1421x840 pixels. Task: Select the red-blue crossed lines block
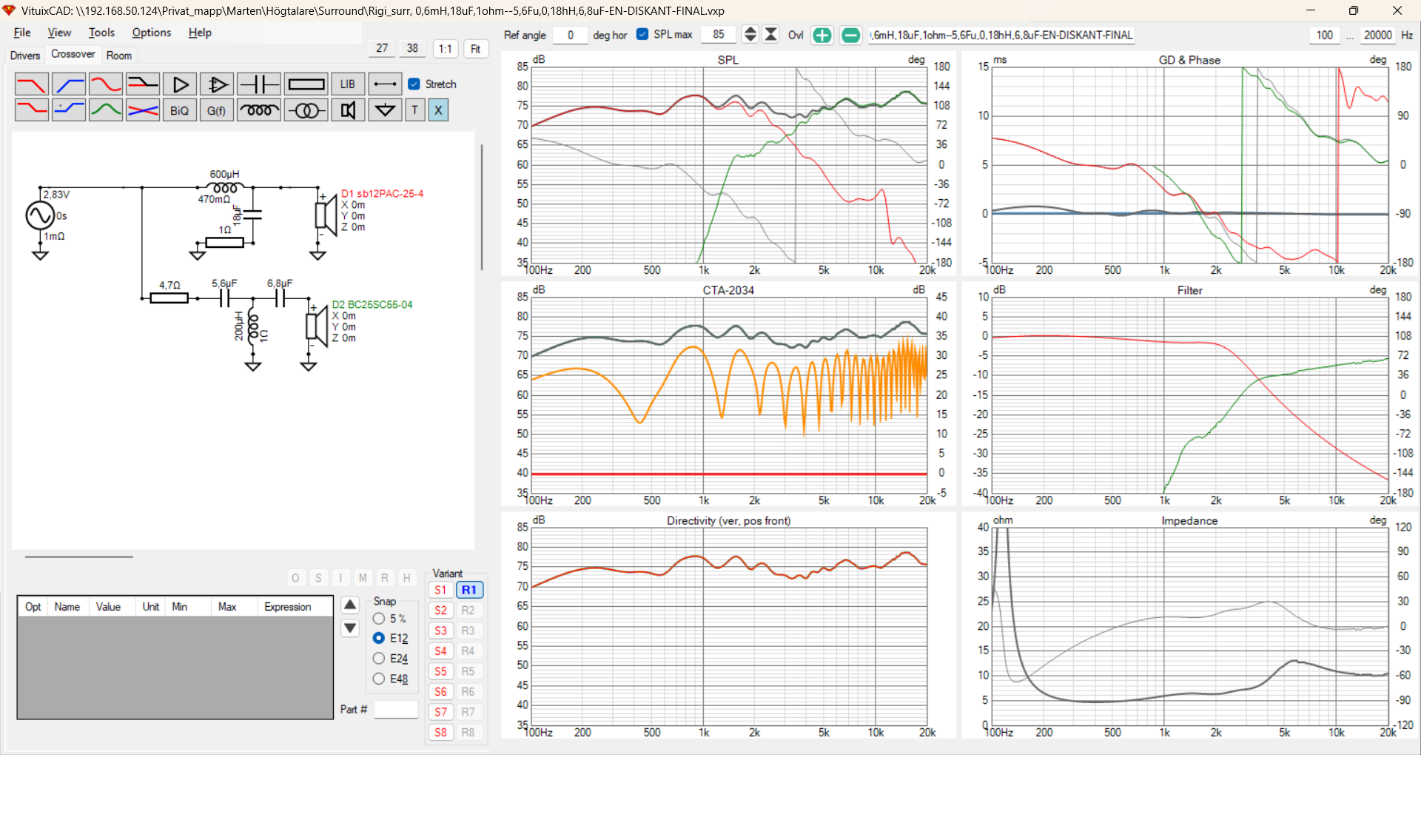click(x=143, y=110)
